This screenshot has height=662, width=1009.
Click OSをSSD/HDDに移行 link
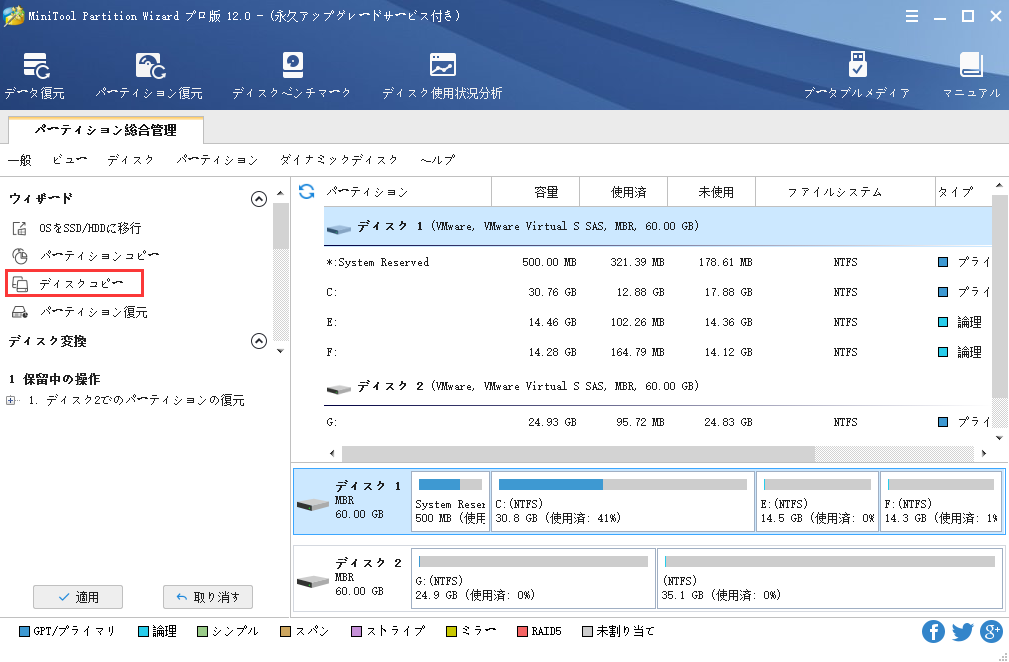(90, 228)
